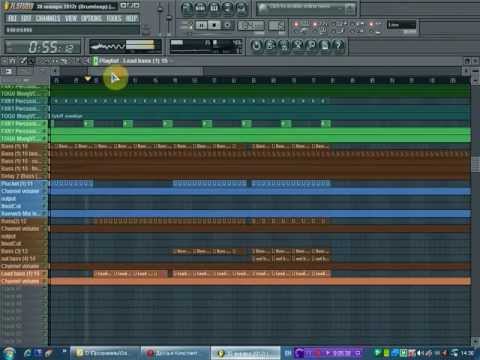Toggle the leftmost red lit recording-panel switch
Screen dimensions: 480x360
(296, 24)
